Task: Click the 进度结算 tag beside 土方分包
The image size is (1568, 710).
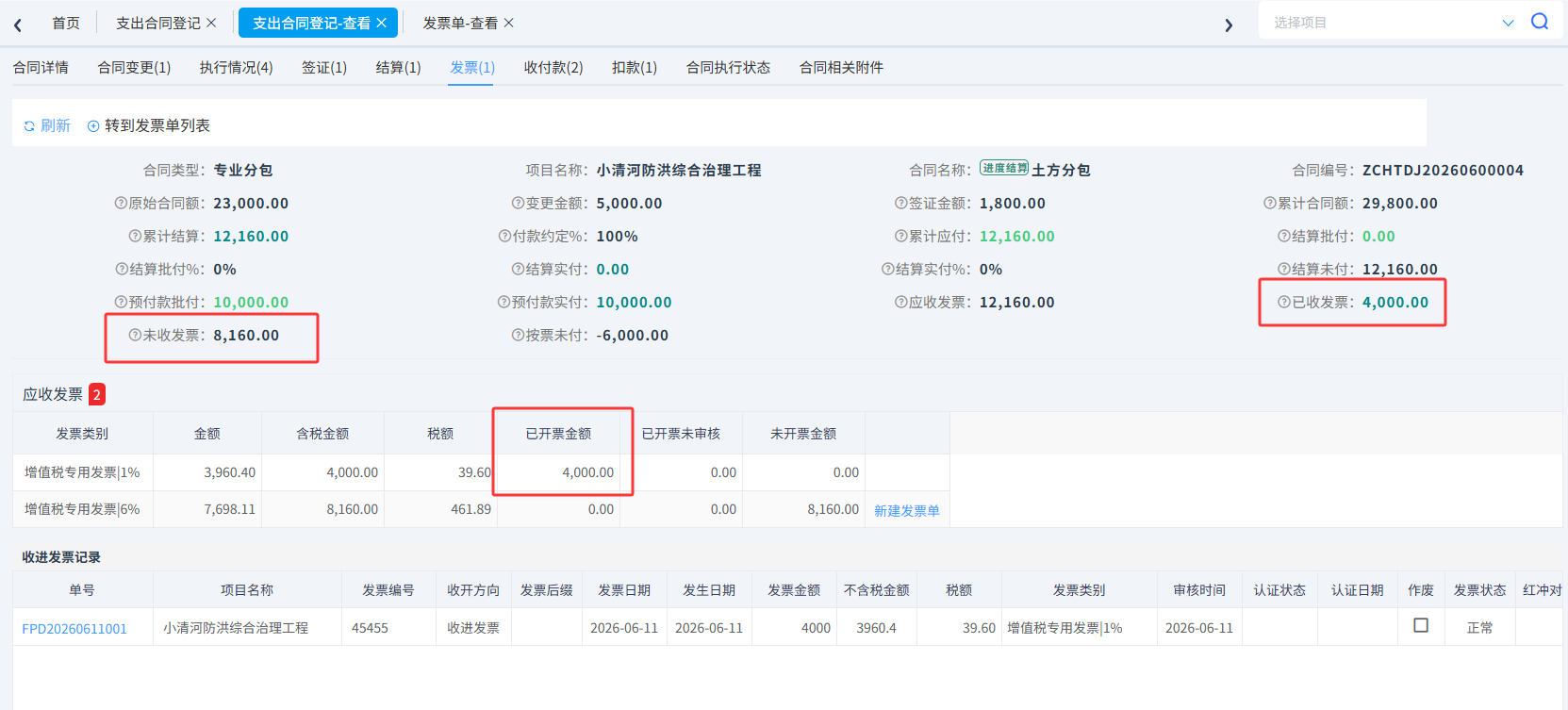Action: pos(1004,168)
